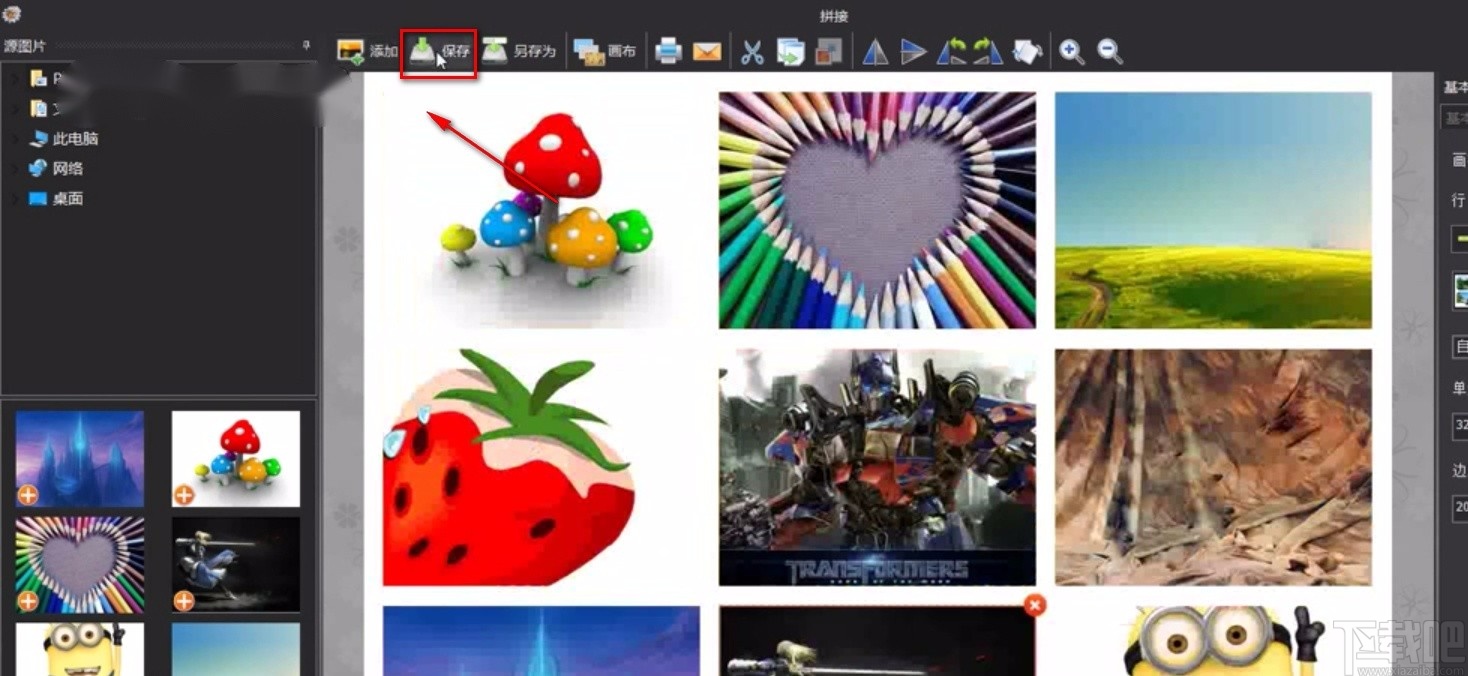Screen dimensions: 1468x676
Task: Add the dark warrior source thumbnail via plus
Action: pyautogui.click(x=184, y=601)
